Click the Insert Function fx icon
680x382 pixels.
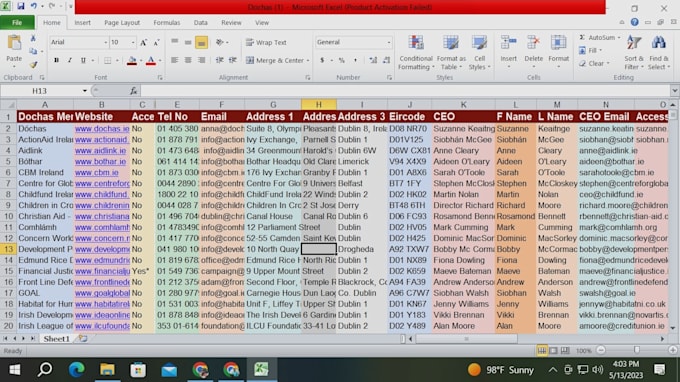(x=134, y=91)
